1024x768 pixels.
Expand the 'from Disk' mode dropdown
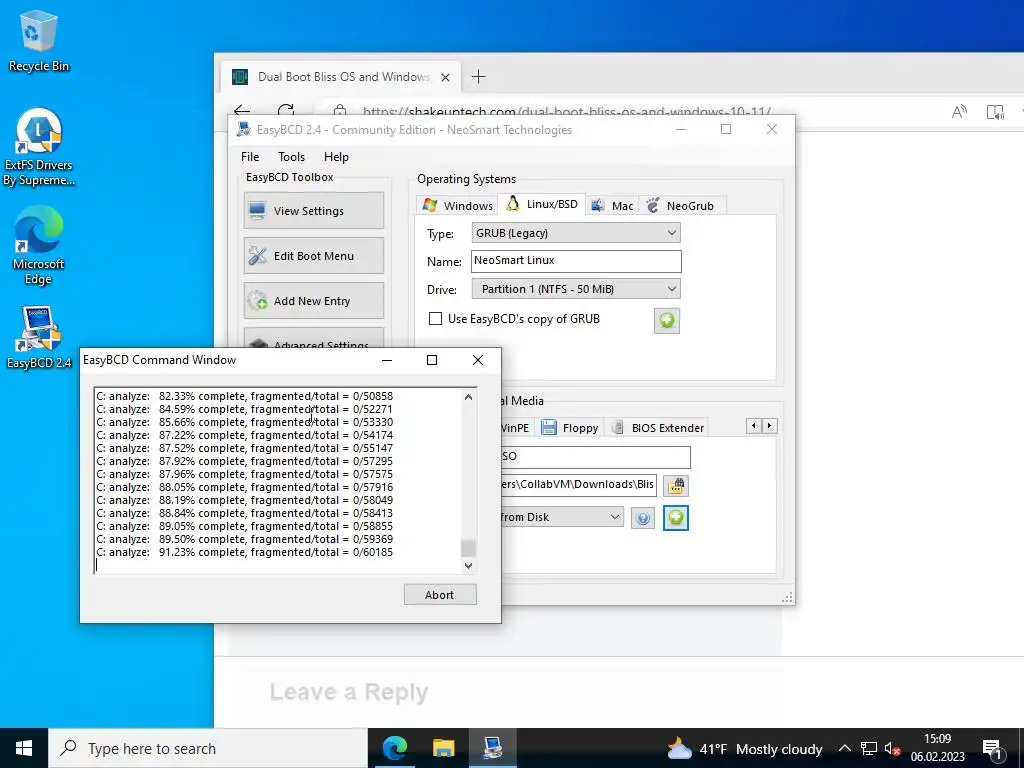[562, 517]
